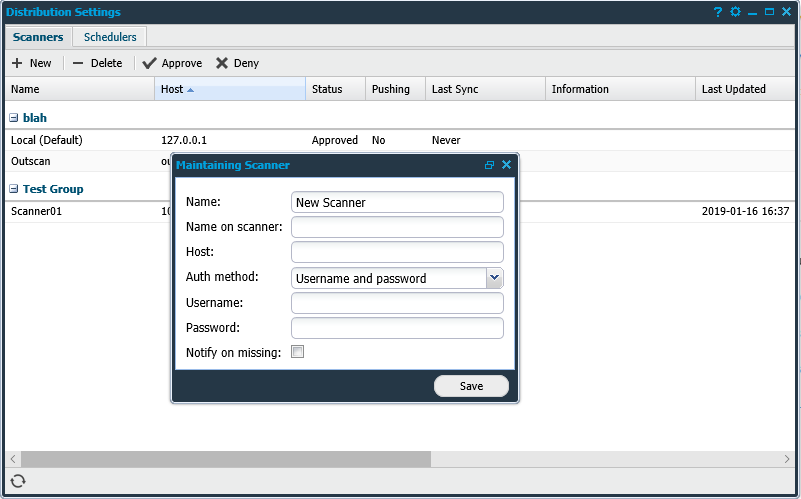Close the Maintaining Scanner dialog
801x499 pixels.
pyautogui.click(x=506, y=165)
